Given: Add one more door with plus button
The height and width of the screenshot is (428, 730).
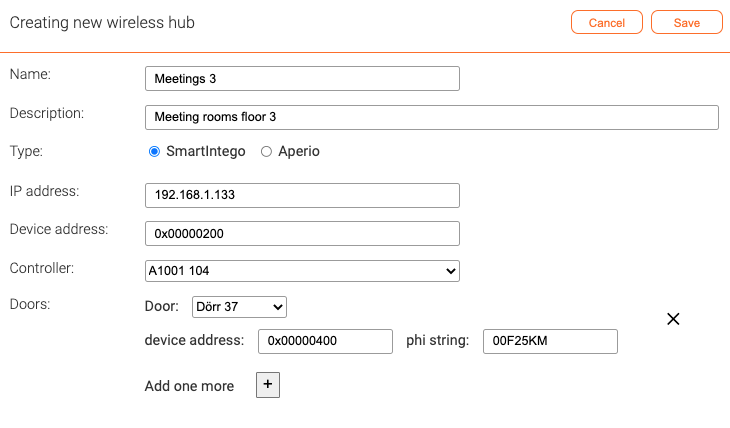Looking at the screenshot, I should coord(268,385).
